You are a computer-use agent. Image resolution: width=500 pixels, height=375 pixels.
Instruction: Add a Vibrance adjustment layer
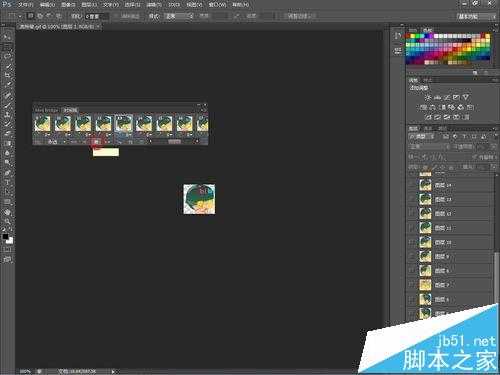[x=466, y=98]
